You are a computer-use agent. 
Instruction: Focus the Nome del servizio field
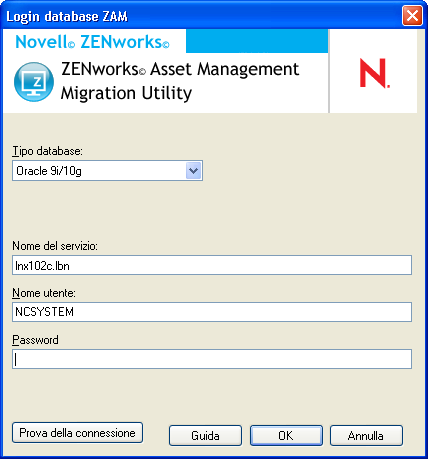point(212,265)
